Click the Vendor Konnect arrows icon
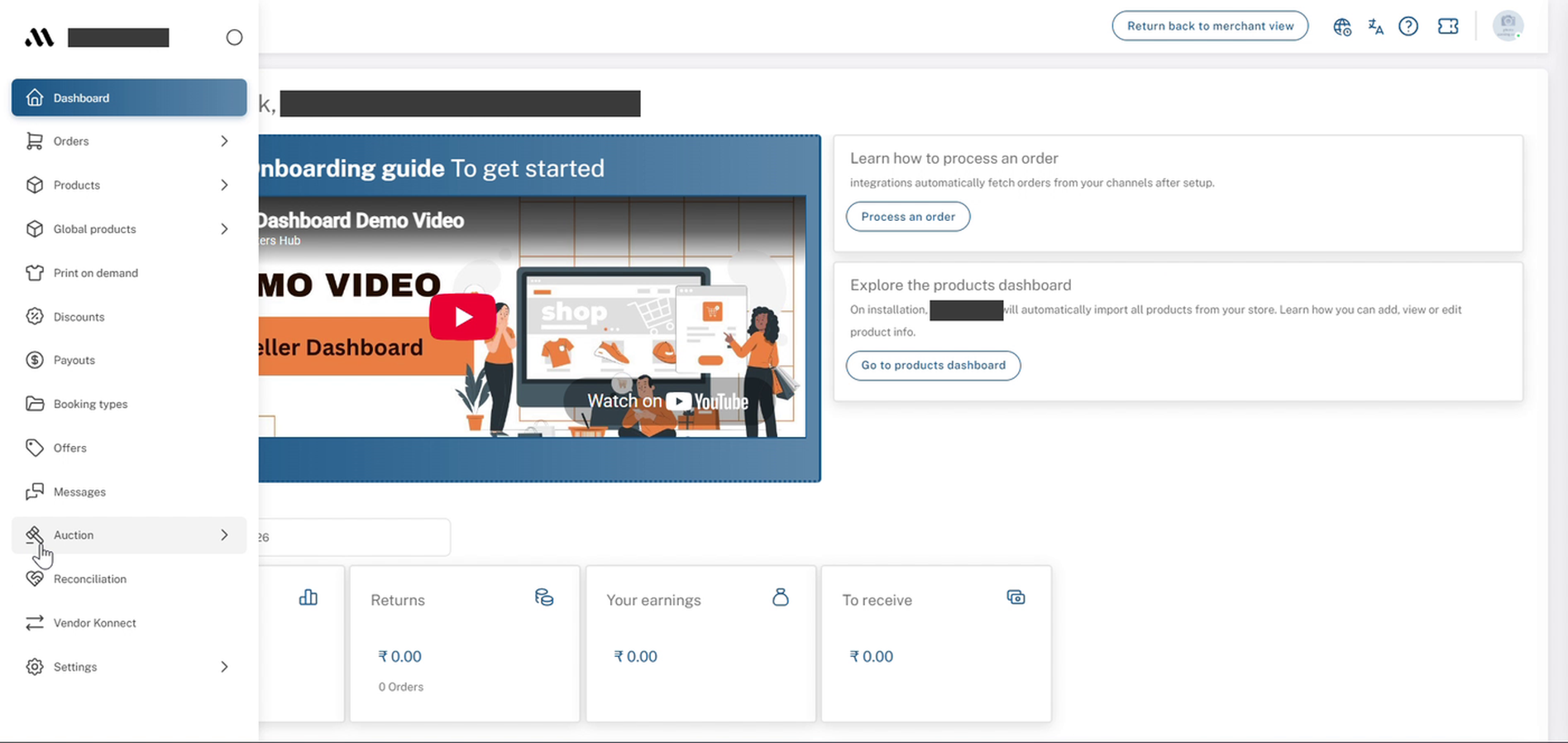 [35, 623]
